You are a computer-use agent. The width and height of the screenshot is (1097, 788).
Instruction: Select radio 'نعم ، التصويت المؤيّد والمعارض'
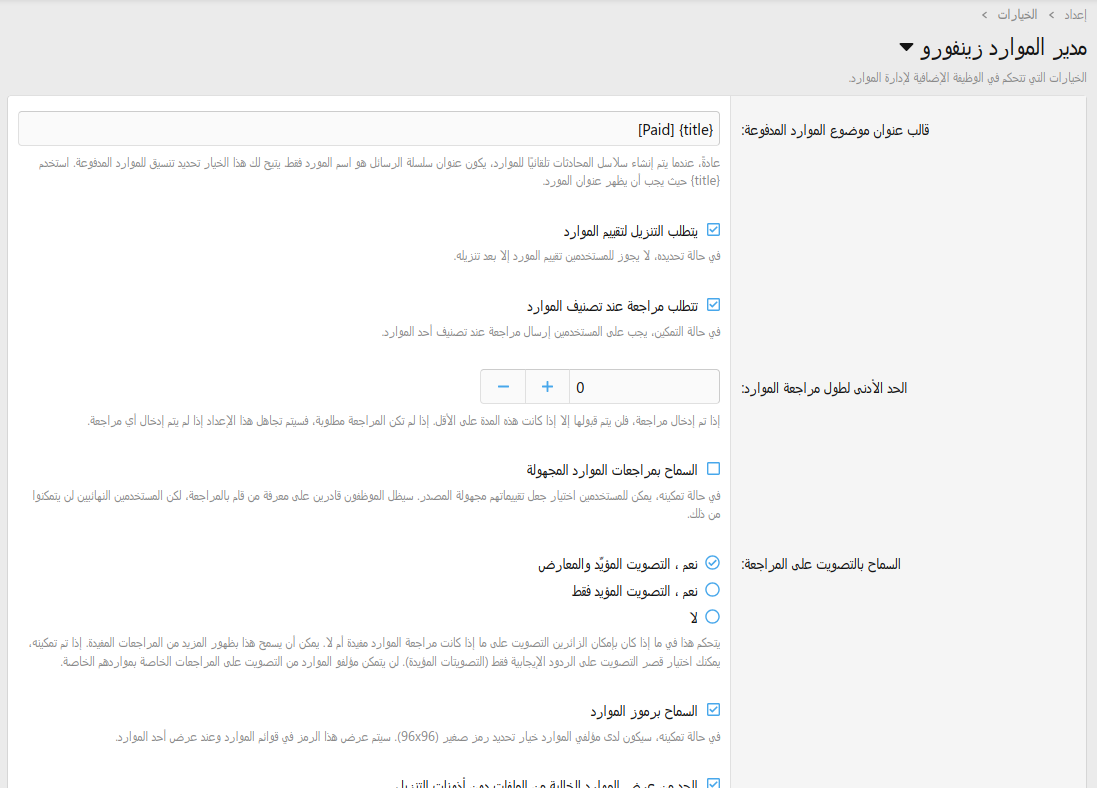(x=713, y=563)
